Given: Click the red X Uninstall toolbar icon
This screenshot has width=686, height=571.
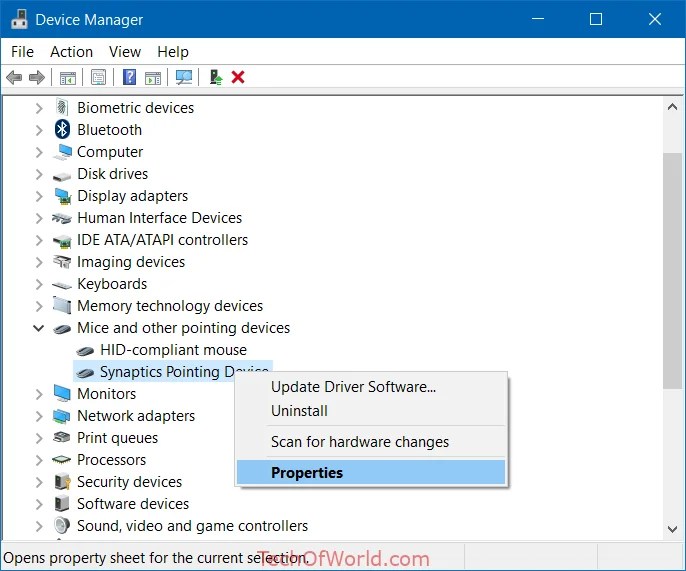Looking at the screenshot, I should pyautogui.click(x=238, y=77).
